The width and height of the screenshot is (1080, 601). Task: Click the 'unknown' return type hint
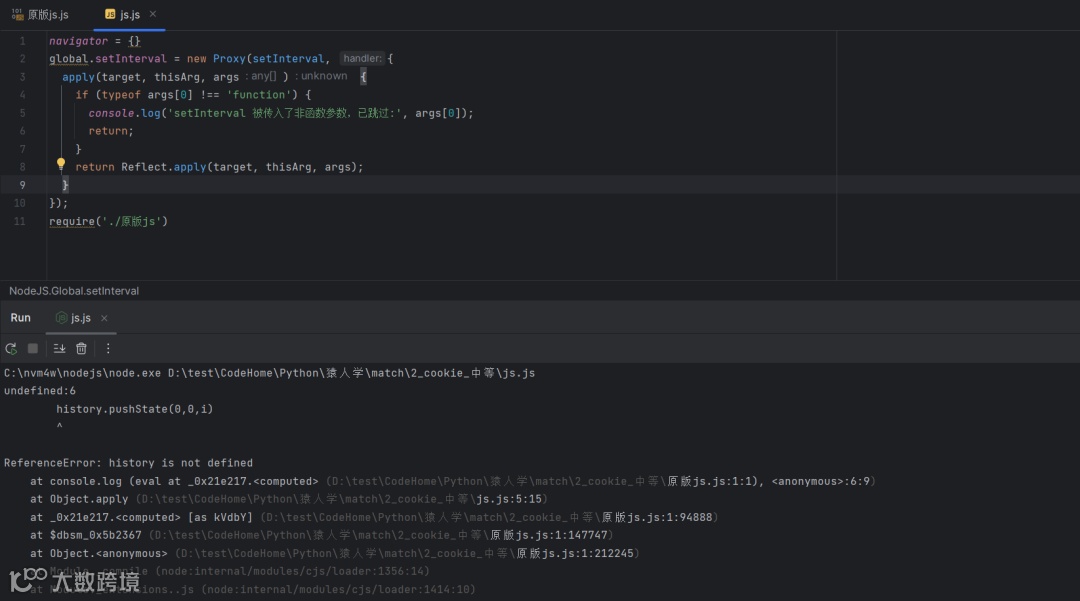324,76
